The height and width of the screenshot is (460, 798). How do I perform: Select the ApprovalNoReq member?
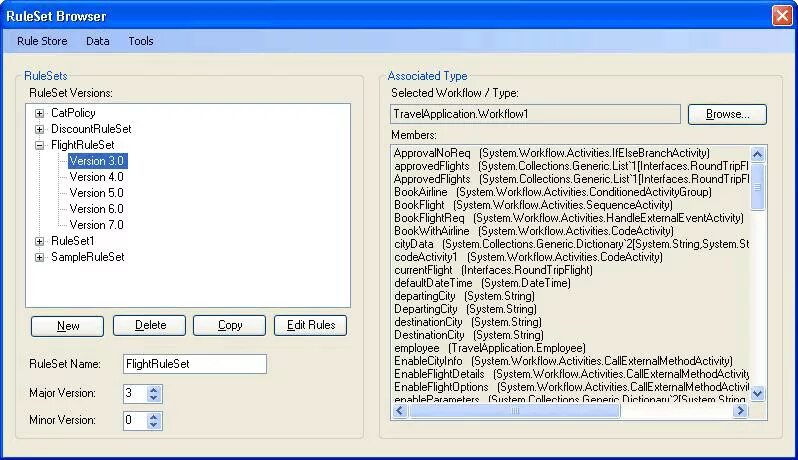point(552,153)
